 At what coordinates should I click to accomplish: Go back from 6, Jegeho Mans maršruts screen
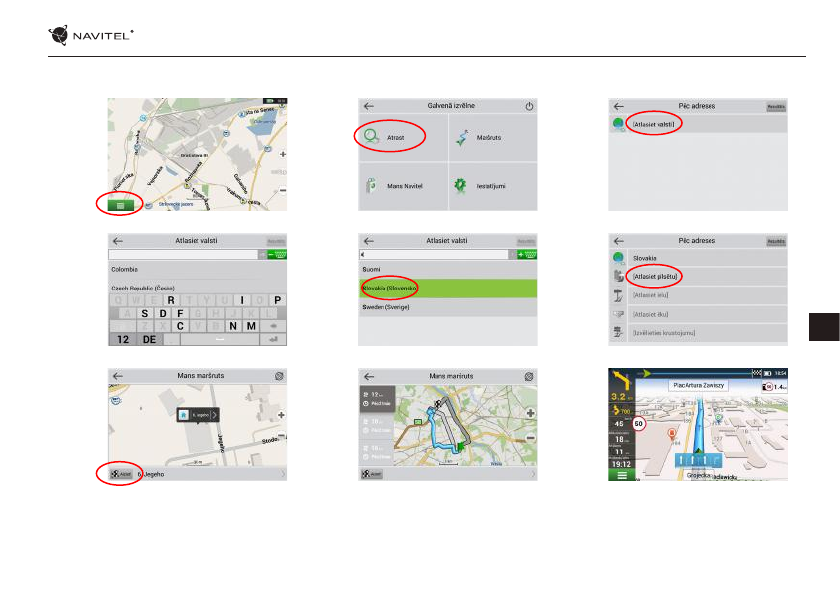(x=118, y=376)
